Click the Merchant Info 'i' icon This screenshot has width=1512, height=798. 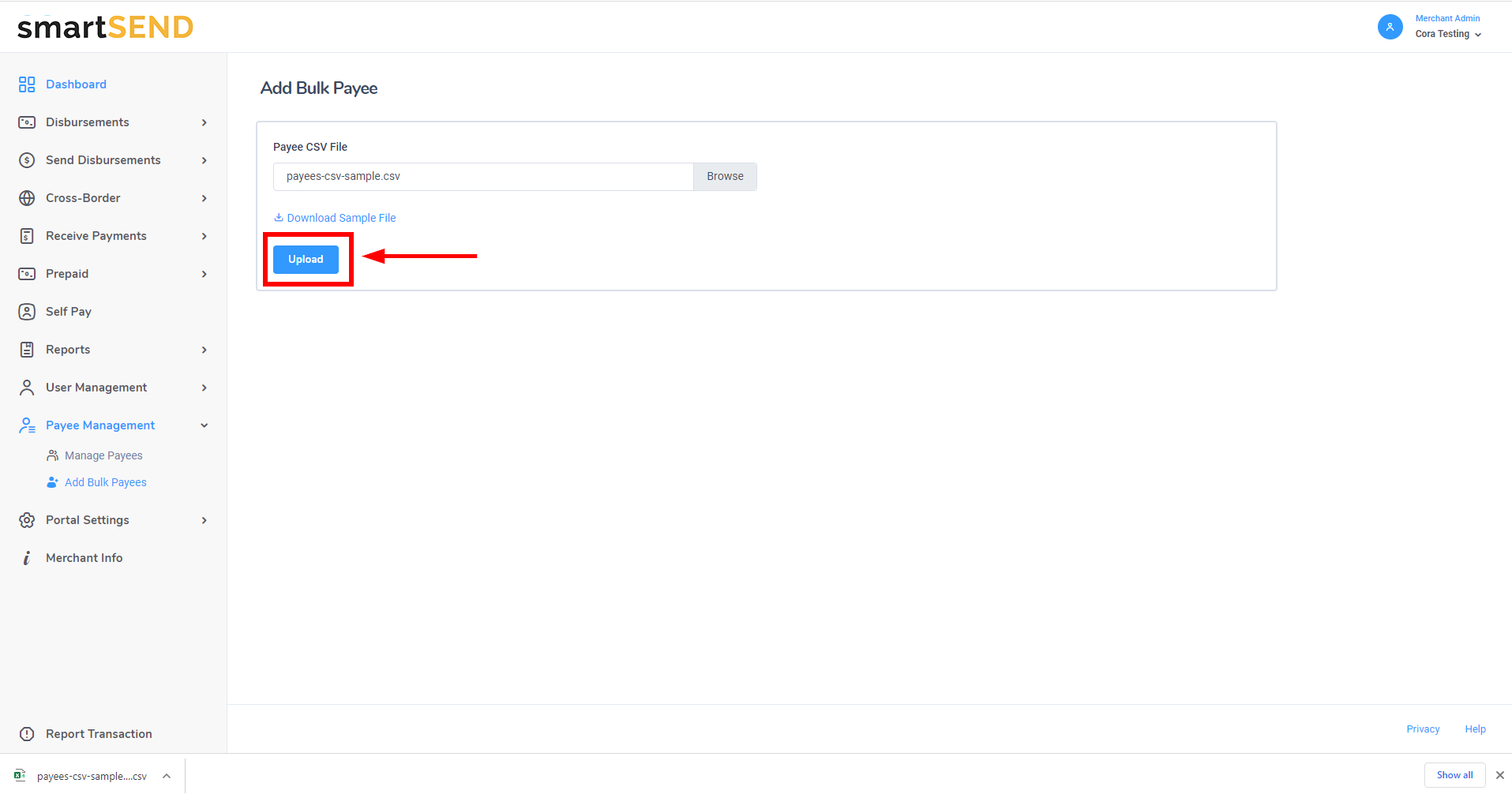(27, 558)
